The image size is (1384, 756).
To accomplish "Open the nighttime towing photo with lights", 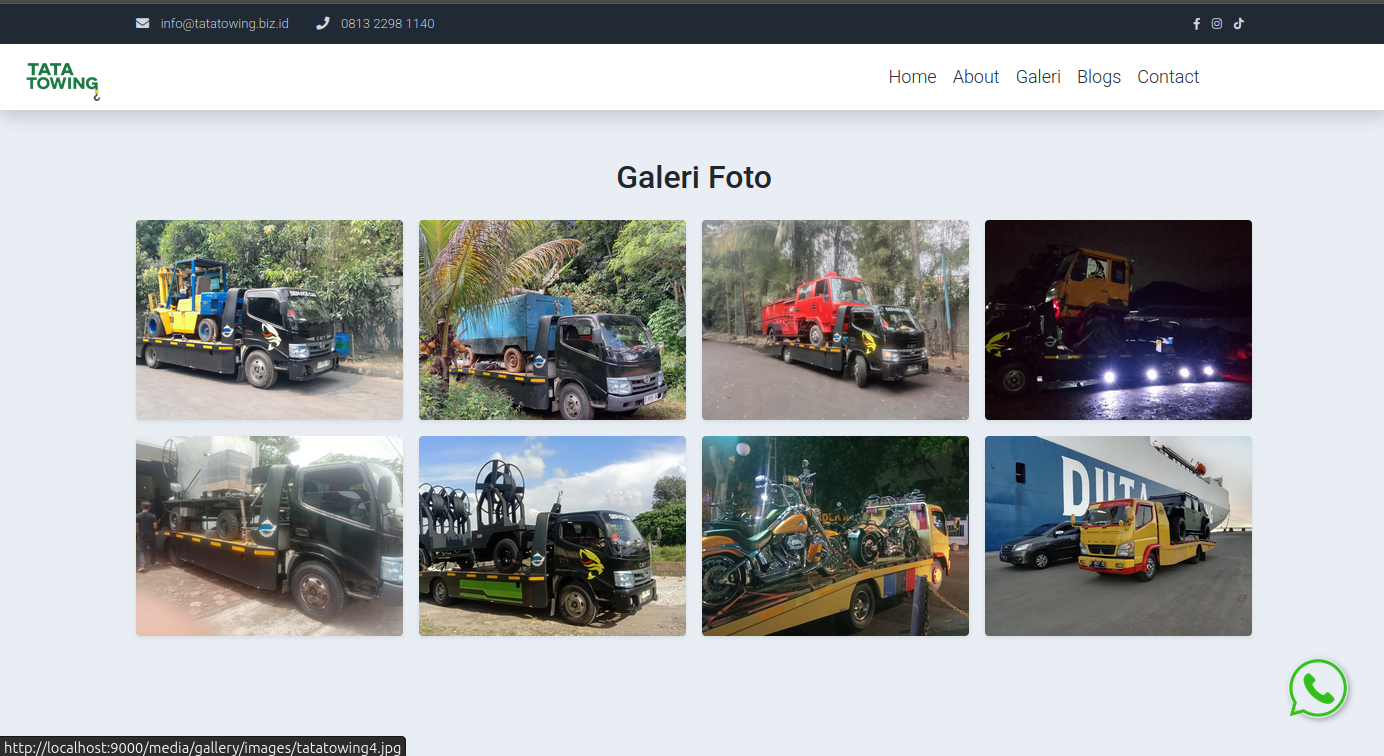I will pyautogui.click(x=1117, y=319).
